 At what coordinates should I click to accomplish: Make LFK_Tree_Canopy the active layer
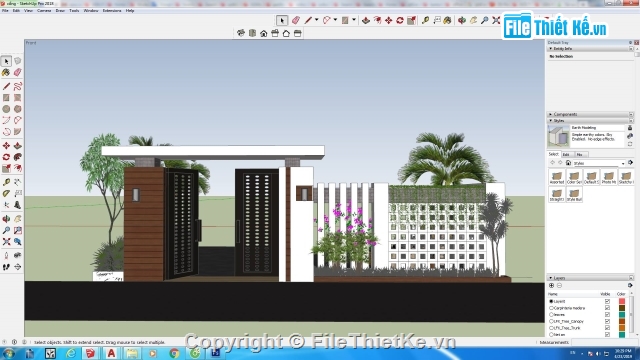tap(551, 321)
